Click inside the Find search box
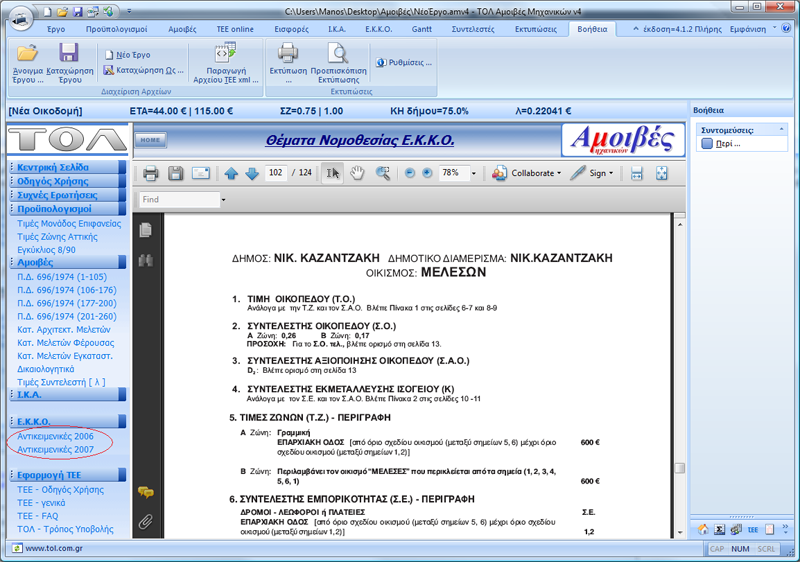Image resolution: width=800 pixels, height=562 pixels. tap(179, 199)
